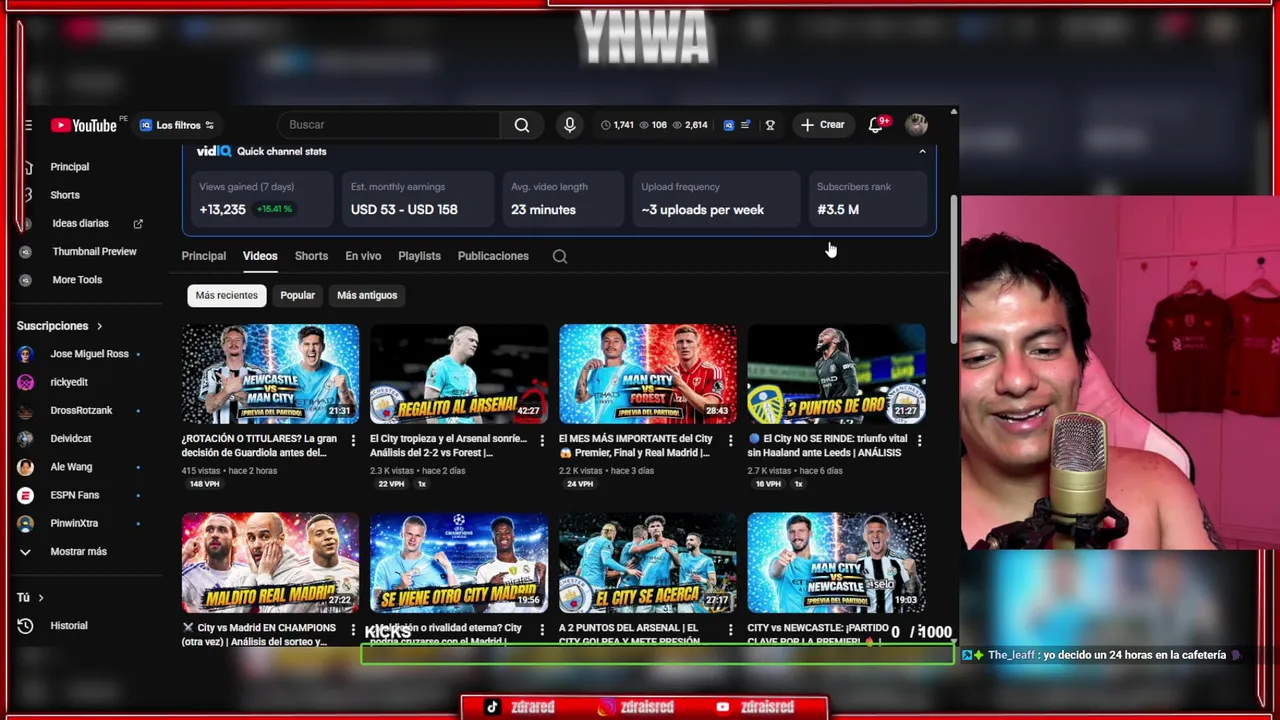Open Historial in sidebar
This screenshot has height=720, width=1280.
pyautogui.click(x=68, y=626)
